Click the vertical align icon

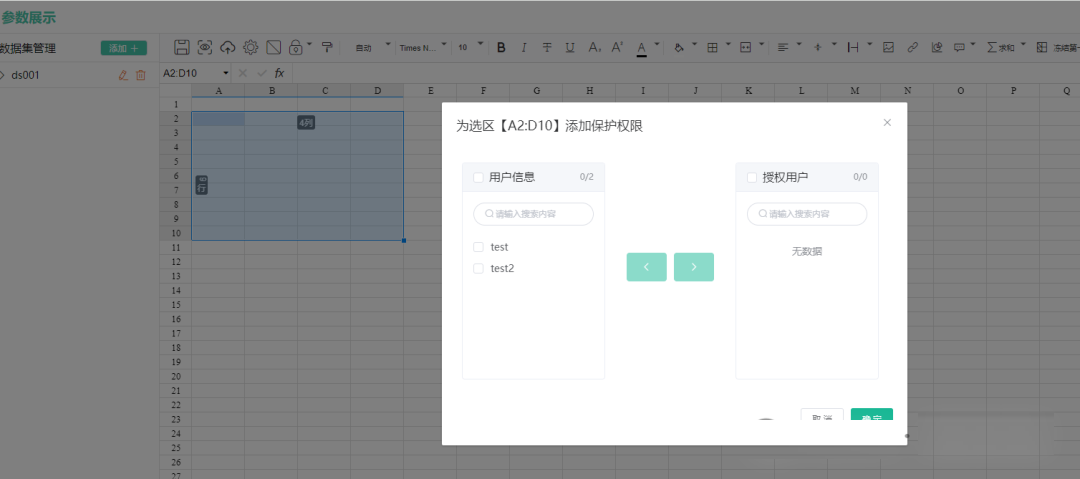point(818,48)
